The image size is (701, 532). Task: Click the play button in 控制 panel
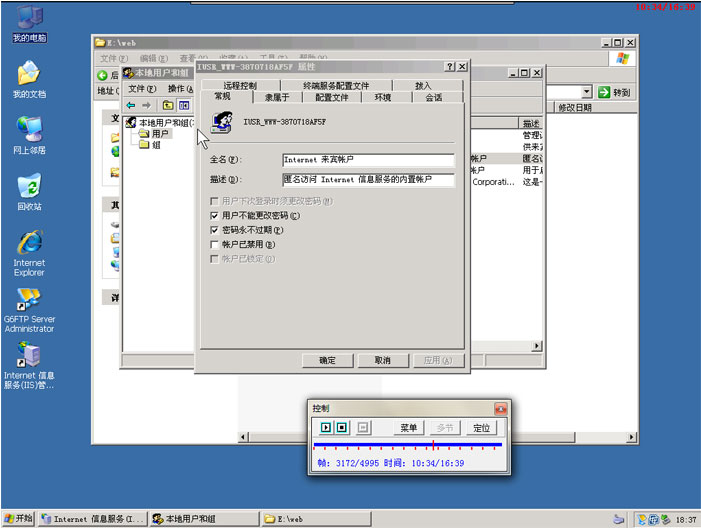click(326, 428)
